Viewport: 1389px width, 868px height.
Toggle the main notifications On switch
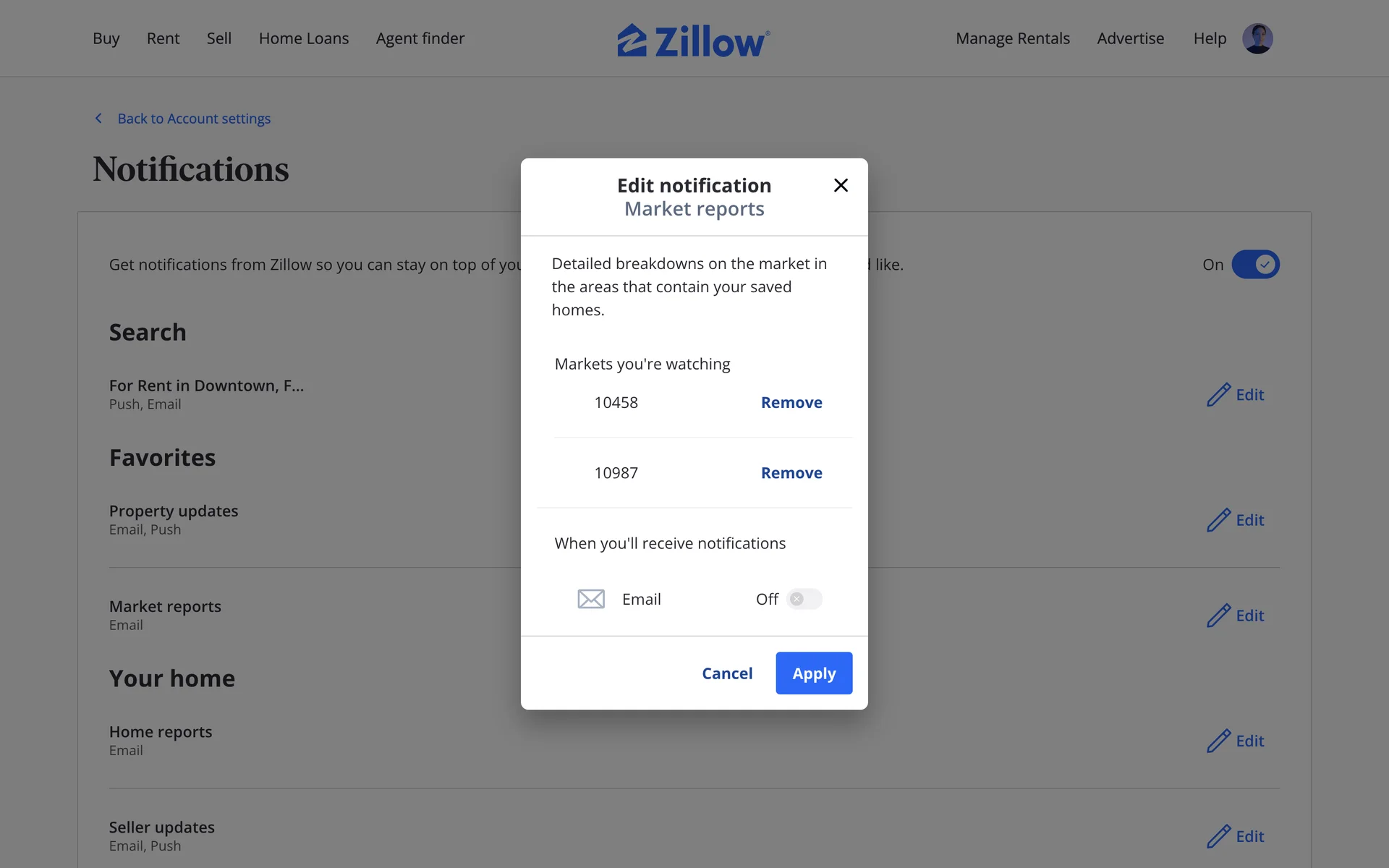[x=1255, y=265]
